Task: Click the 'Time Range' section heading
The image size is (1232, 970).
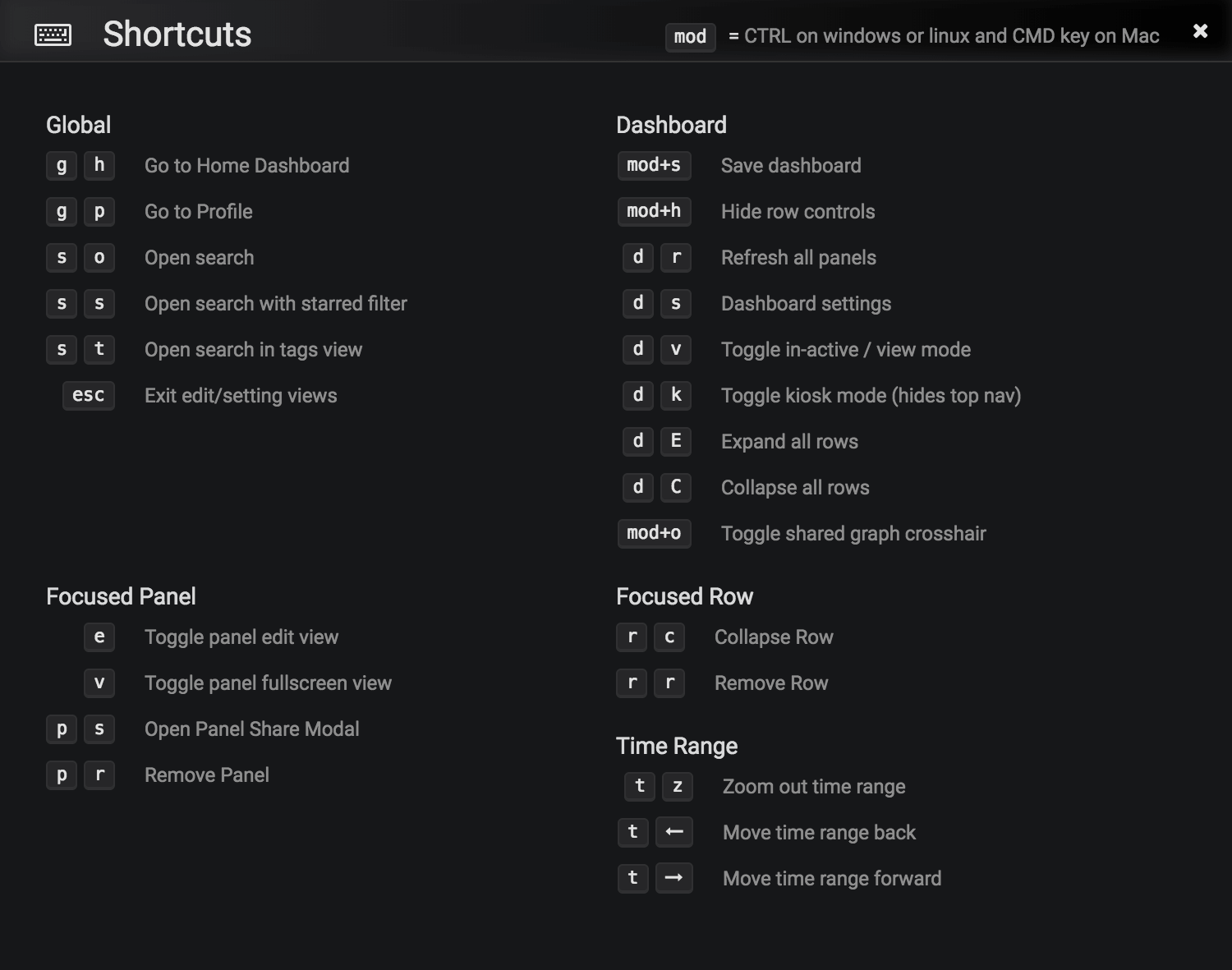Action: pyautogui.click(x=677, y=746)
